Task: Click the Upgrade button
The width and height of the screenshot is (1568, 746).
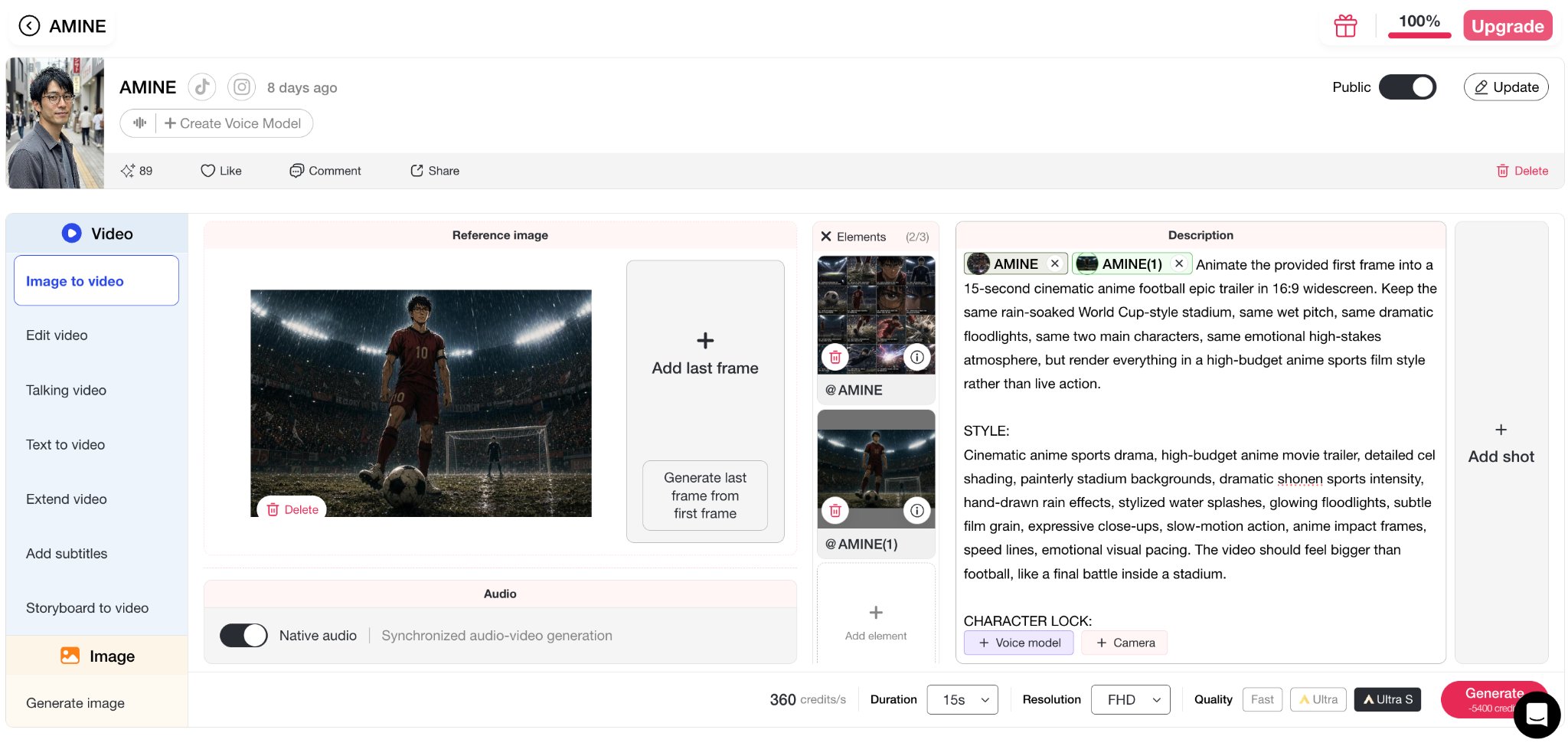Action: (x=1508, y=25)
